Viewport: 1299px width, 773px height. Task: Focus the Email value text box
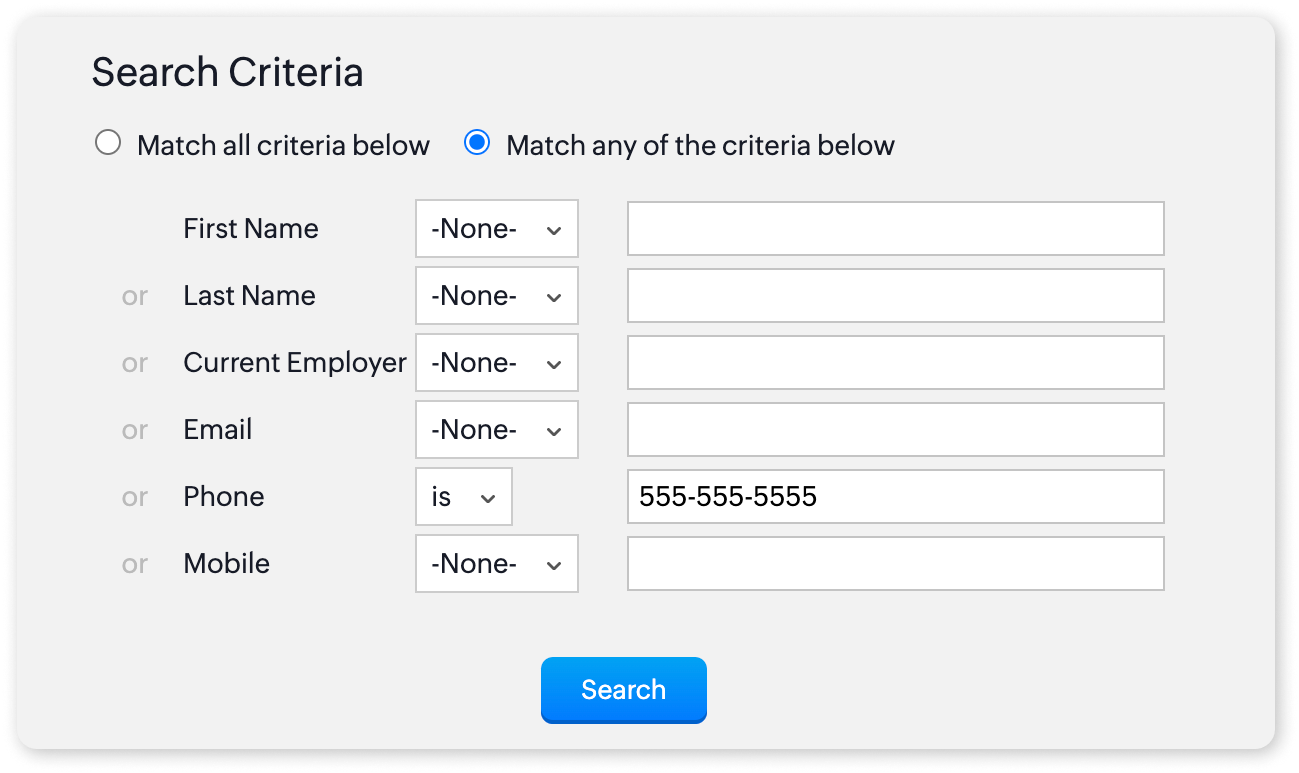coord(895,430)
